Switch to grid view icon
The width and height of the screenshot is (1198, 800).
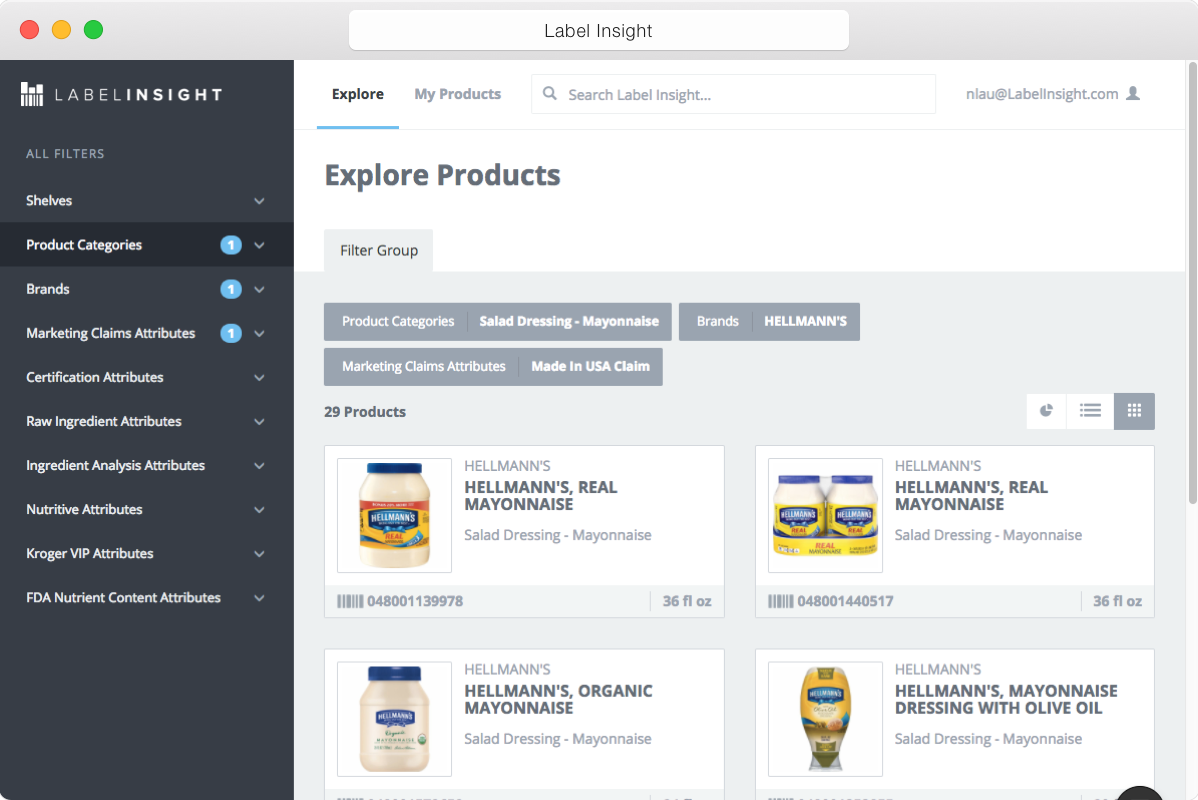tap(1134, 411)
